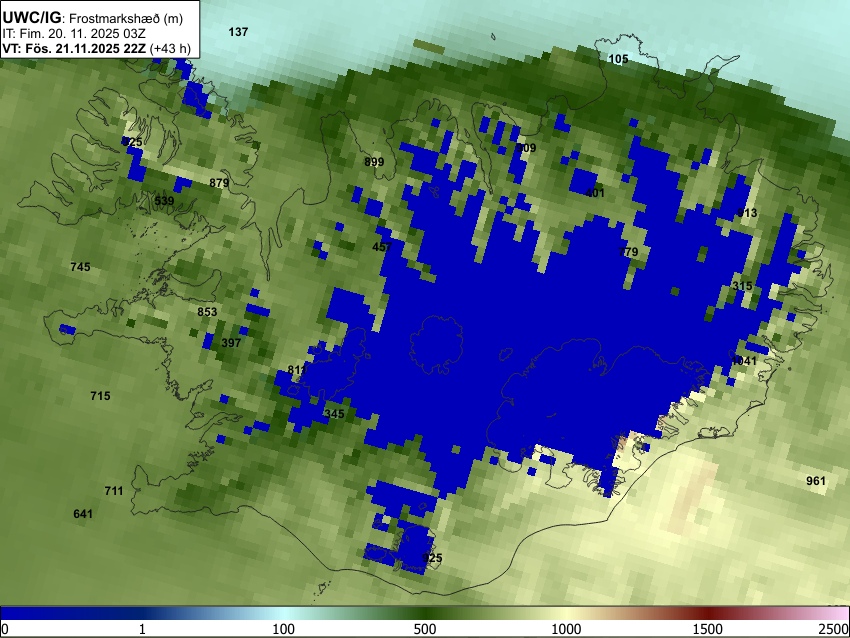This screenshot has width=850, height=638.
Task: Click the '879' value on the map
Action: pos(219,183)
